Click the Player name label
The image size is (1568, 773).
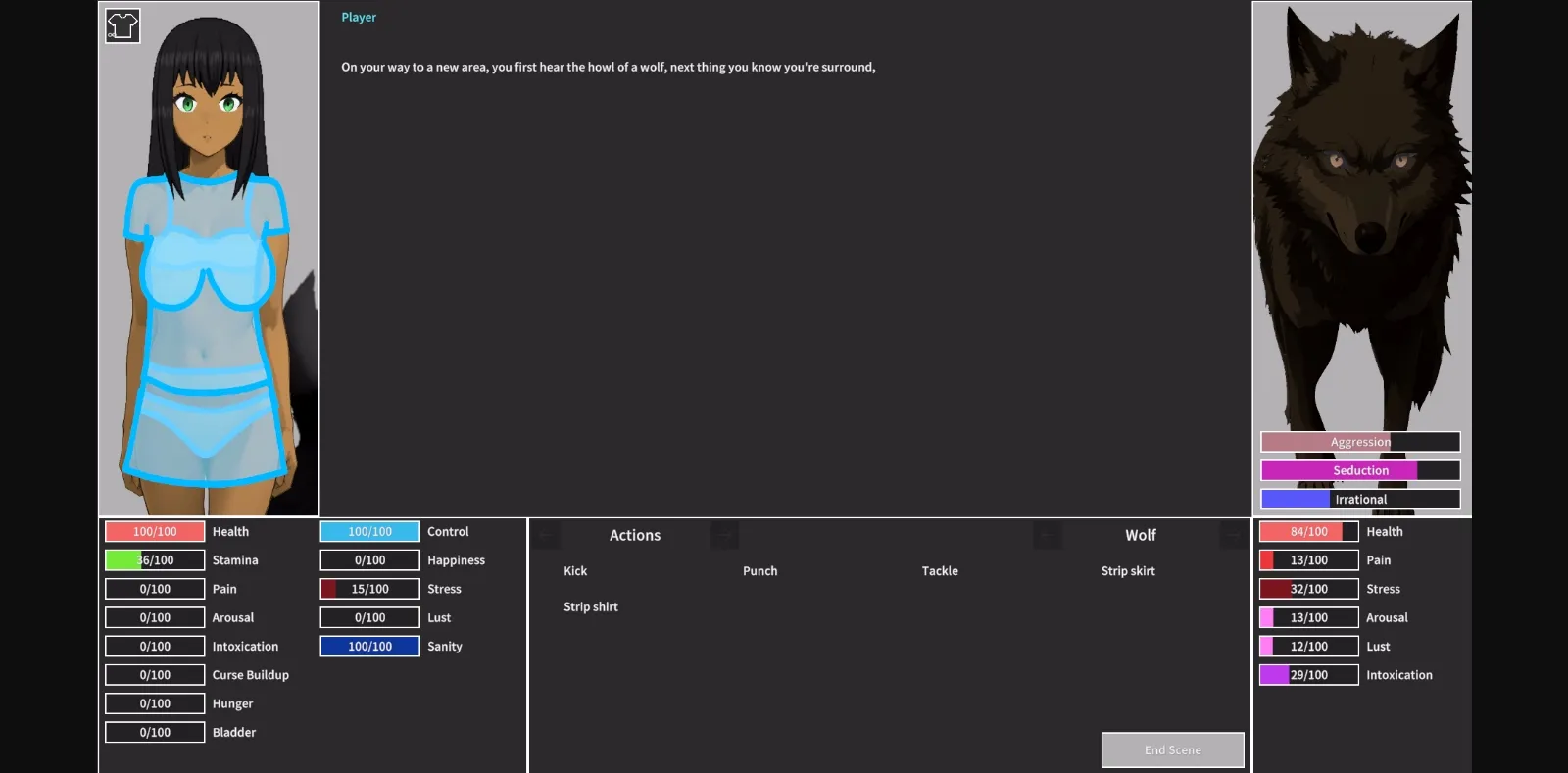pyautogui.click(x=359, y=18)
